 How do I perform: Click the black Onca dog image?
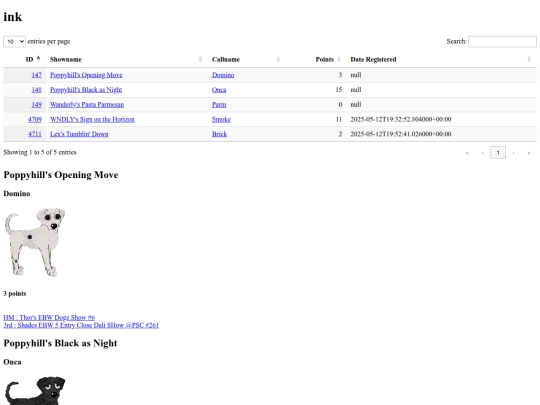coord(35,391)
